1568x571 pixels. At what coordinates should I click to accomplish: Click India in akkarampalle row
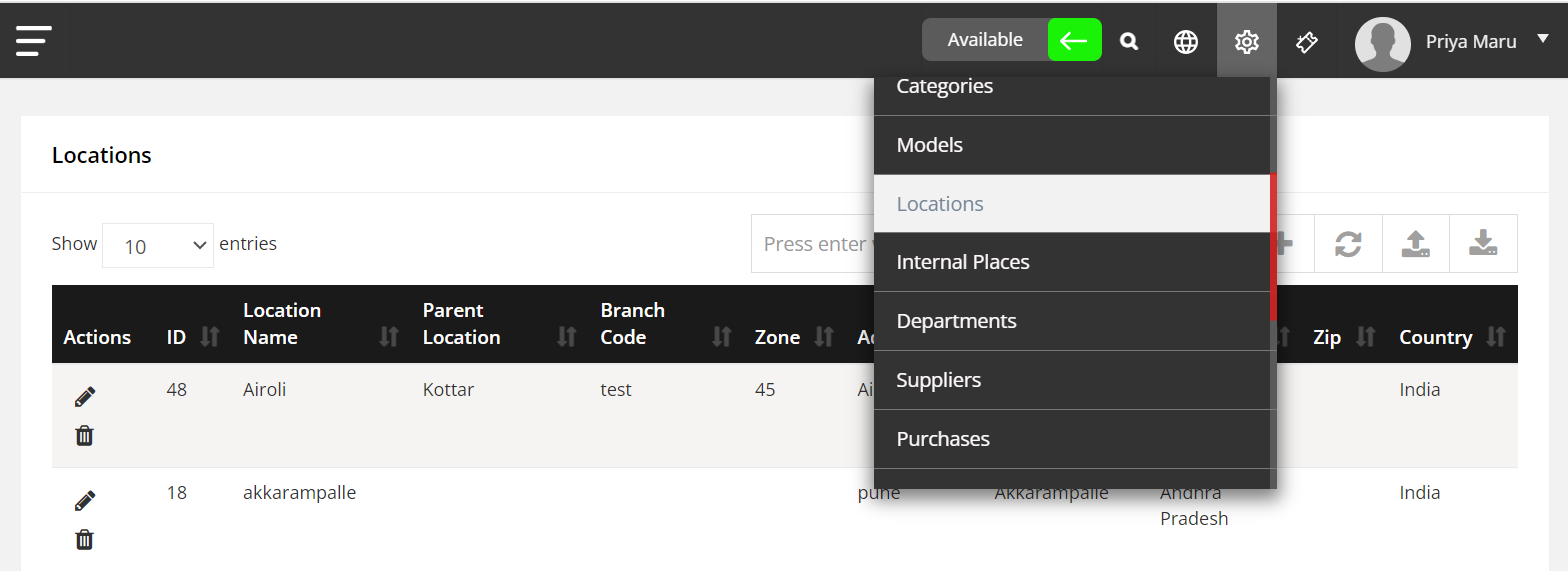click(x=1420, y=493)
